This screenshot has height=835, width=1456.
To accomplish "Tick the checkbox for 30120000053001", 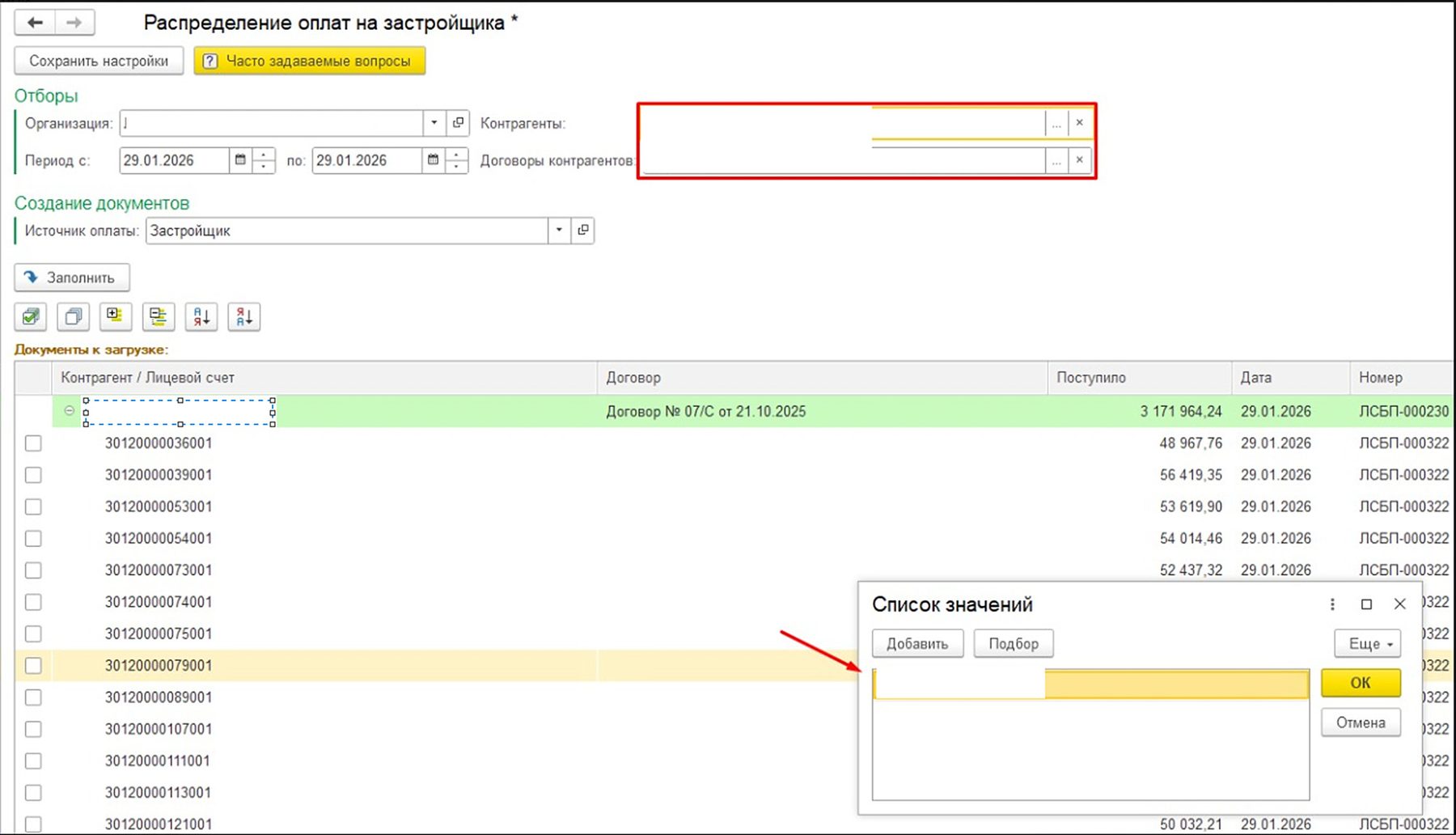I will tap(33, 507).
